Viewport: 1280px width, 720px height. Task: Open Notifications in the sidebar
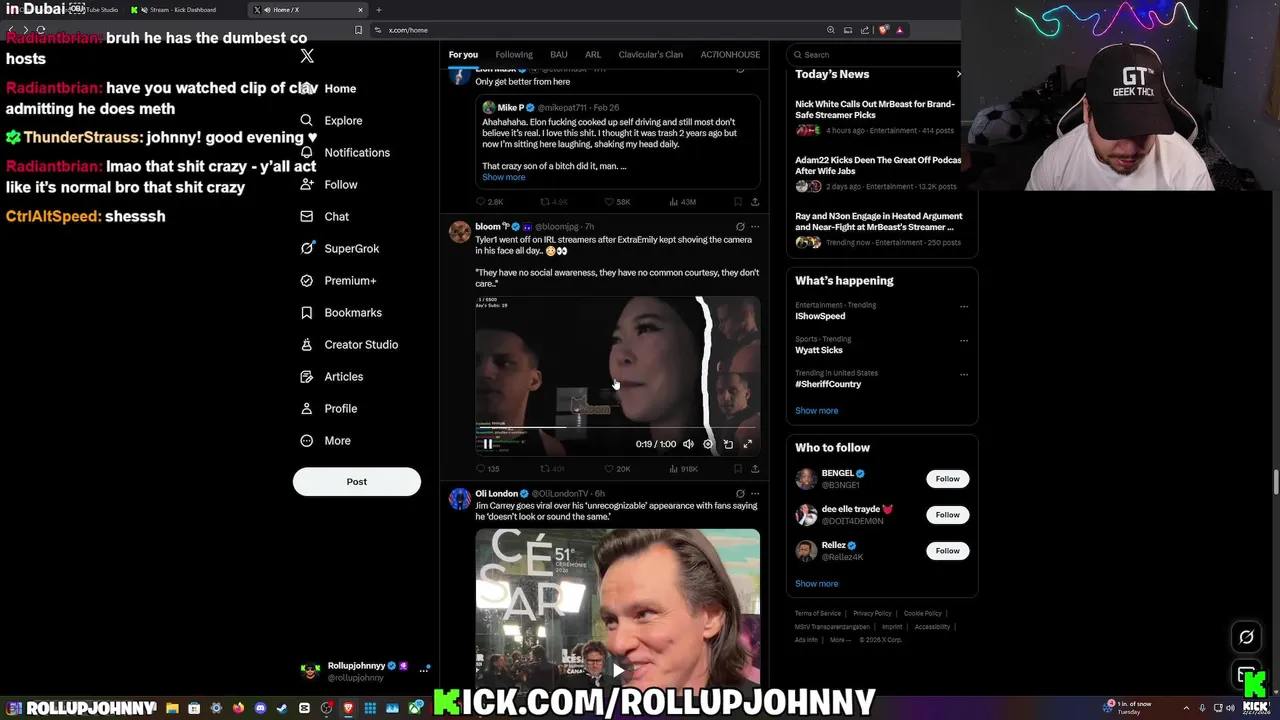click(345, 153)
